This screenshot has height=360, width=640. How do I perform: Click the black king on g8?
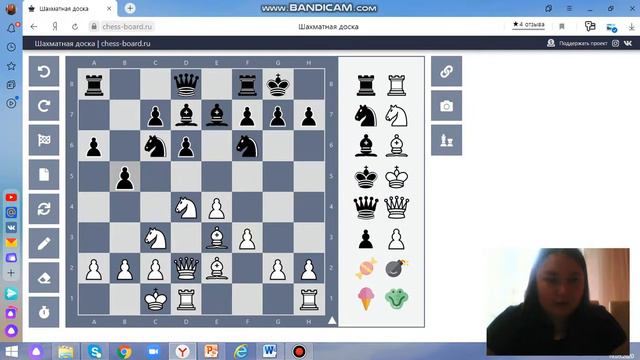(x=278, y=84)
